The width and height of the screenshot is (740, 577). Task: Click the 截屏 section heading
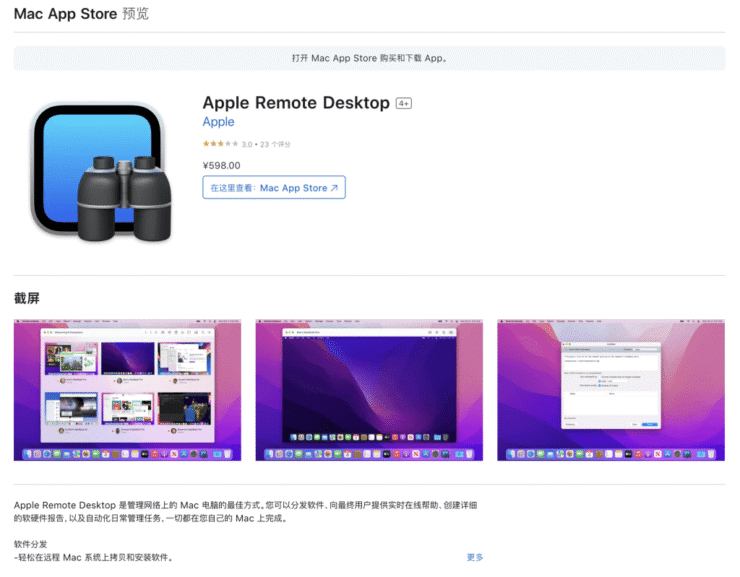click(26, 298)
